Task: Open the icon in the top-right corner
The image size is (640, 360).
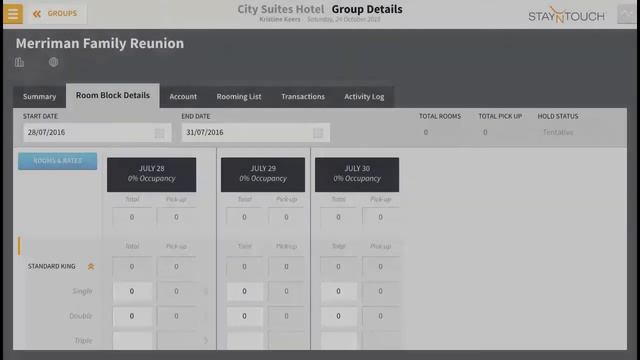Action: (x=626, y=14)
